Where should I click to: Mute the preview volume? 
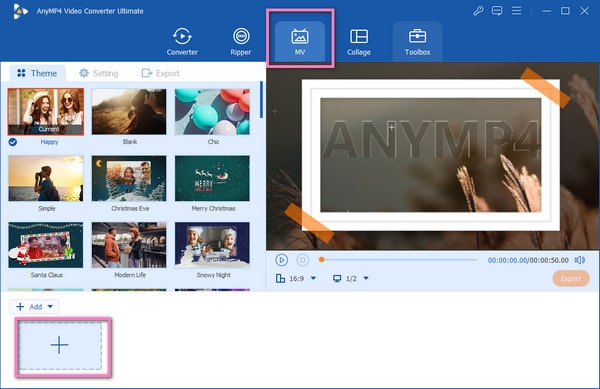click(x=579, y=260)
